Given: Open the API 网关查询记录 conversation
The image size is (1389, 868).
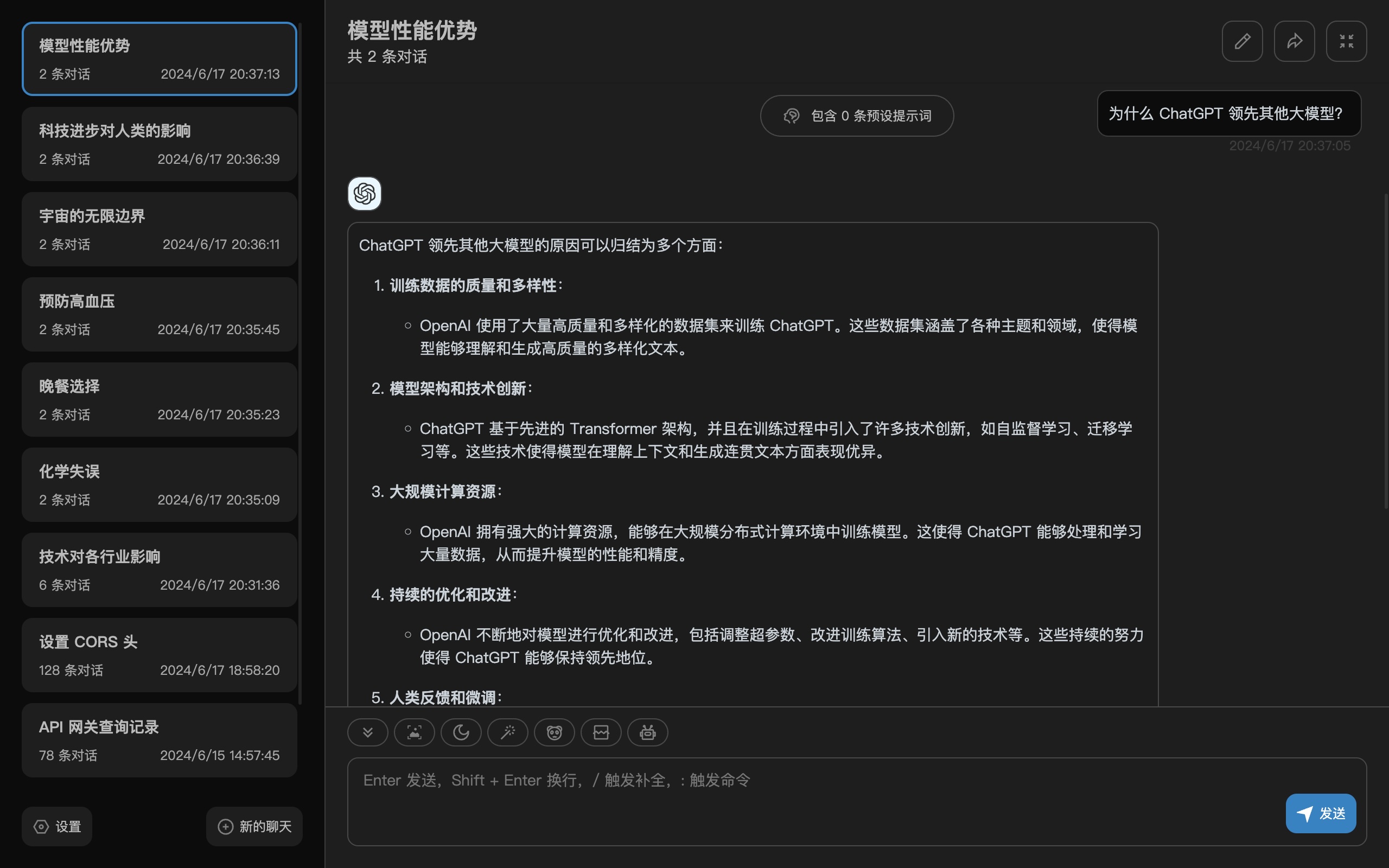Looking at the screenshot, I should coord(160,741).
